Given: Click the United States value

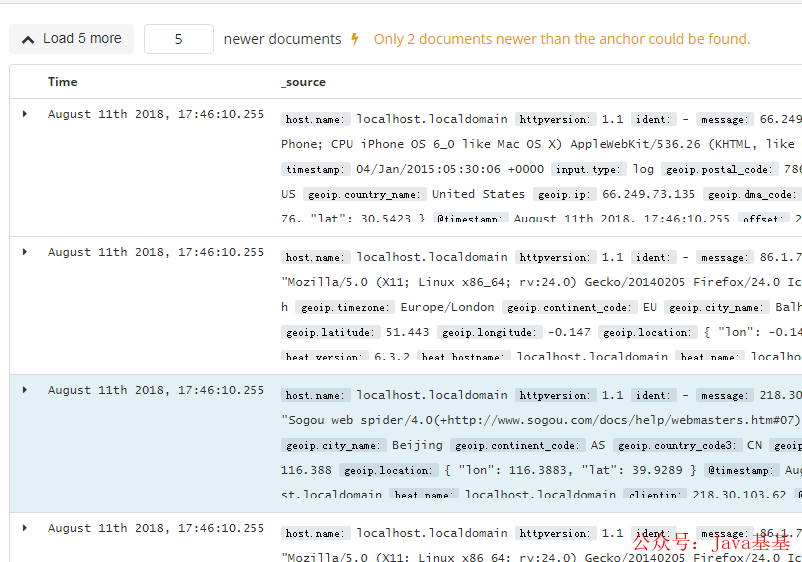Looking at the screenshot, I should 478,194.
